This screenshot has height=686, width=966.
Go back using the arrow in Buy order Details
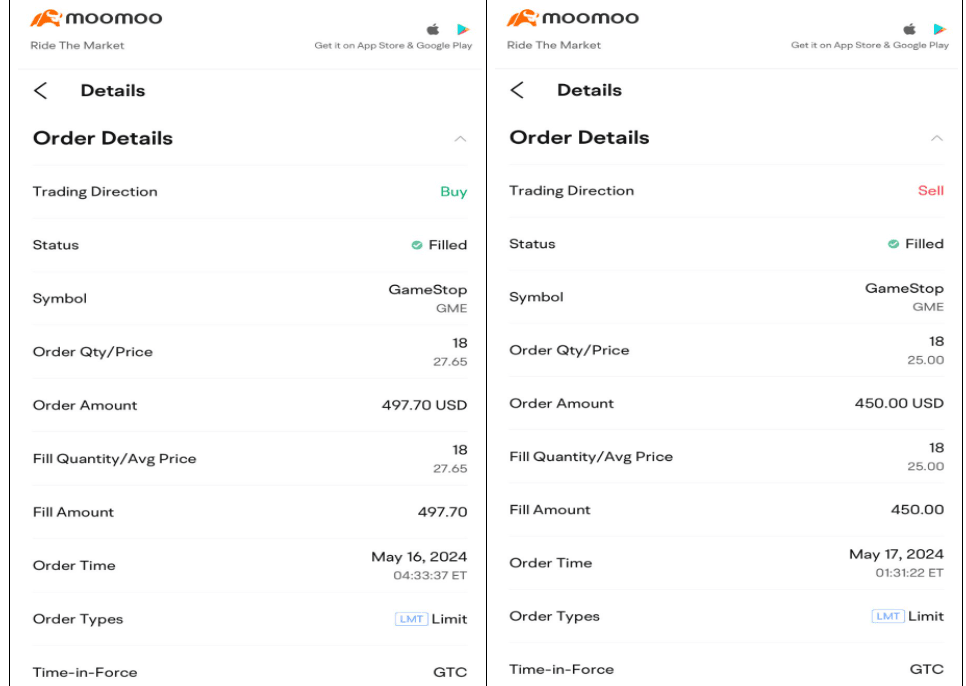tap(41, 90)
